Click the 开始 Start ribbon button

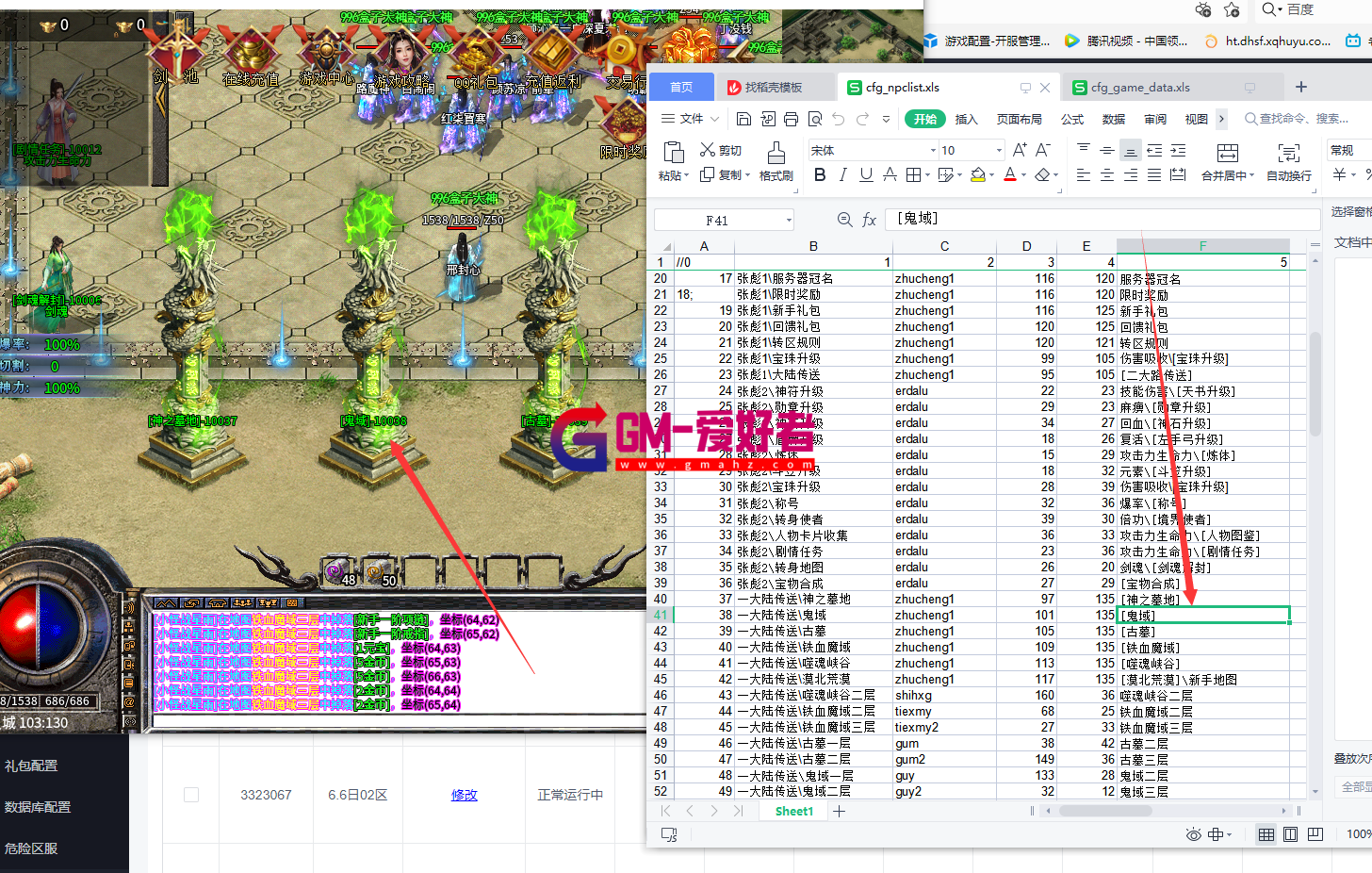[924, 119]
